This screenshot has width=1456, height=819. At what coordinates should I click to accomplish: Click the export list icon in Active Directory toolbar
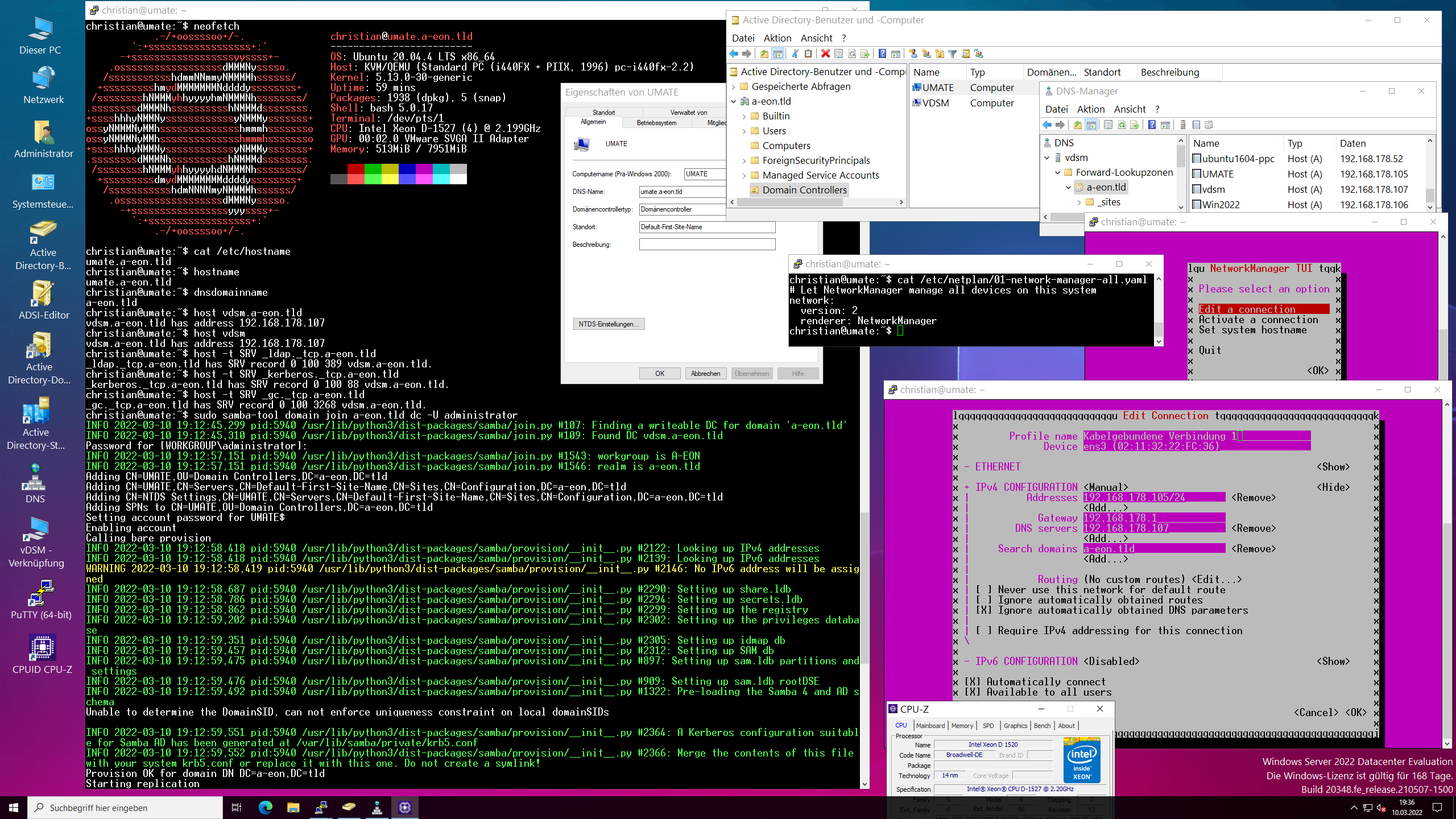coord(865,53)
